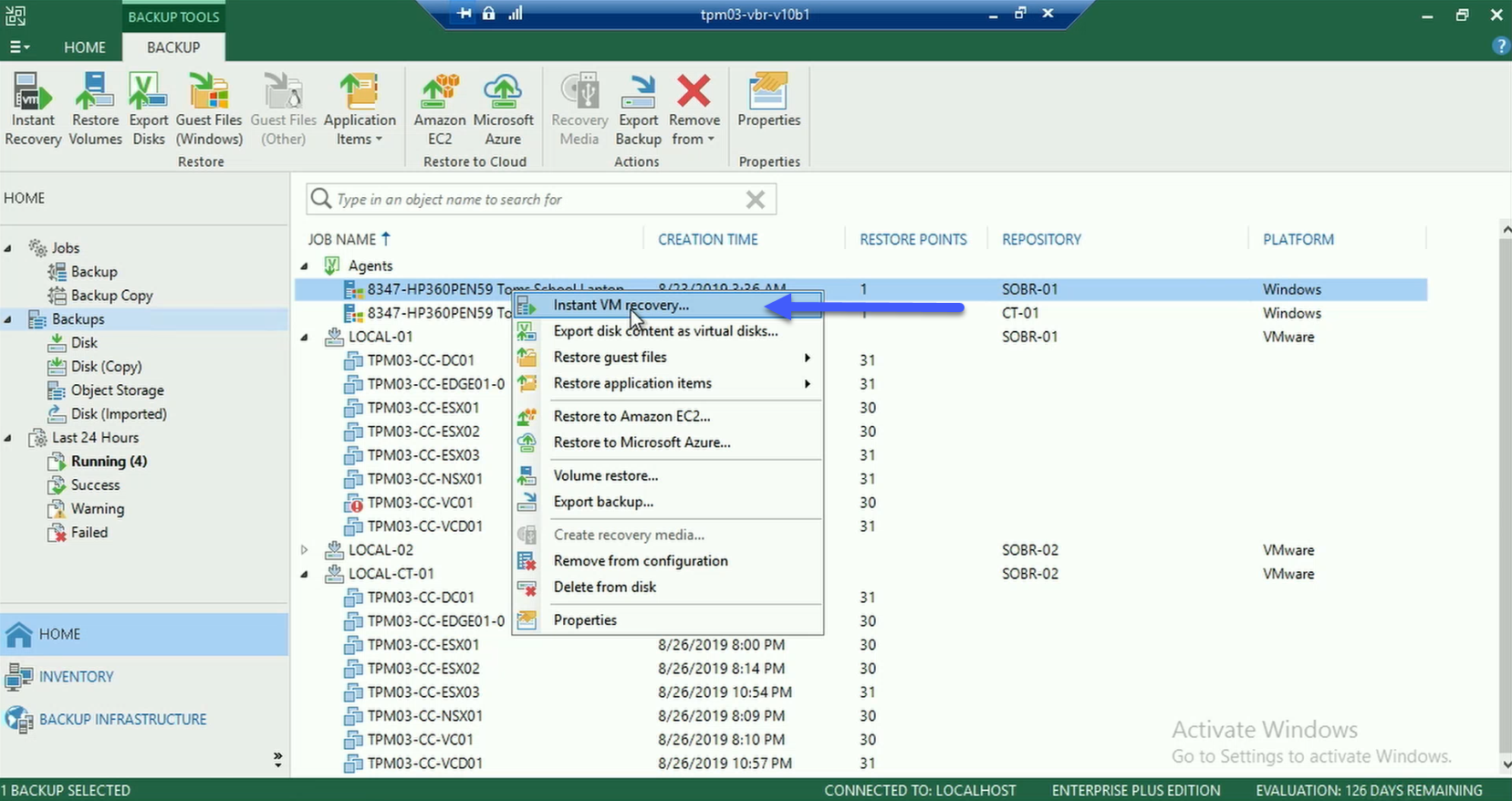Open the BACKUP INFRASTRUCTURE view

(144, 719)
